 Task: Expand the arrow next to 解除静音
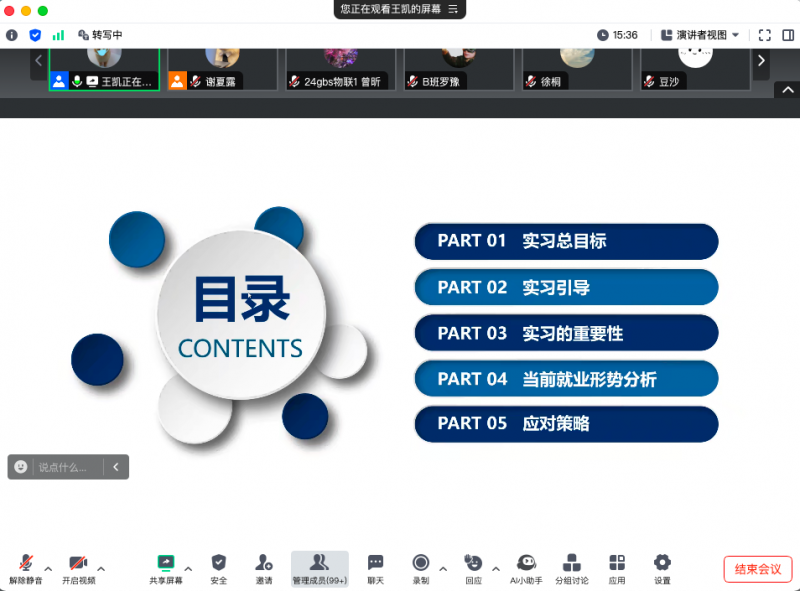pos(48,568)
